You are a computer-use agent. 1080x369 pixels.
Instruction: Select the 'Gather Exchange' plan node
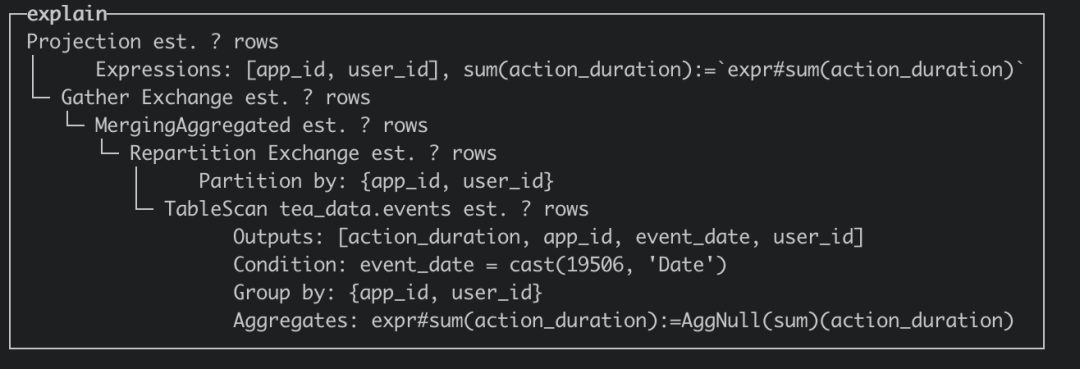[216, 98]
